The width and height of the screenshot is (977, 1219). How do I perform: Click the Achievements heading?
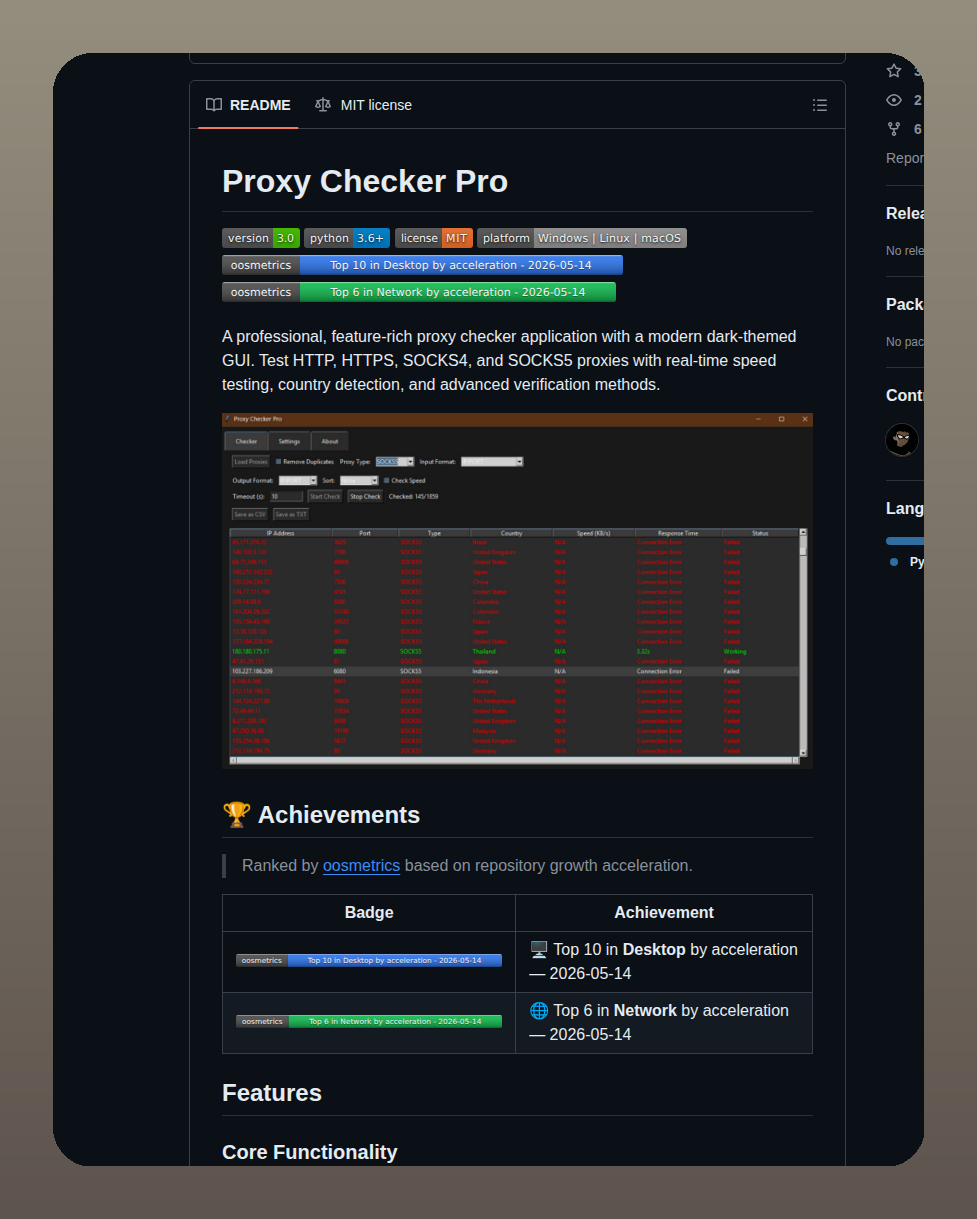coord(321,814)
